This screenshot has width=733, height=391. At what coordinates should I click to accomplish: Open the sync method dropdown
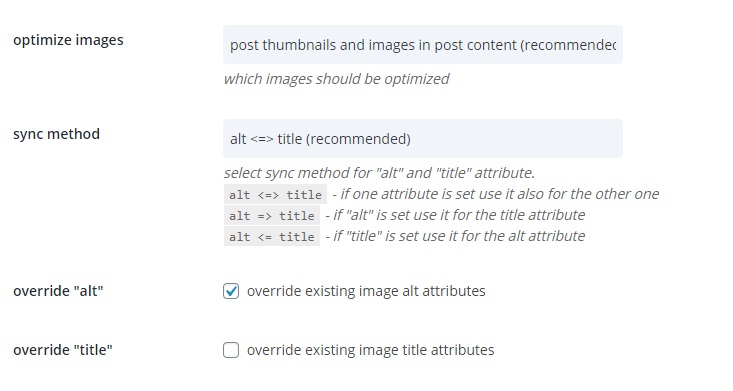(x=423, y=138)
